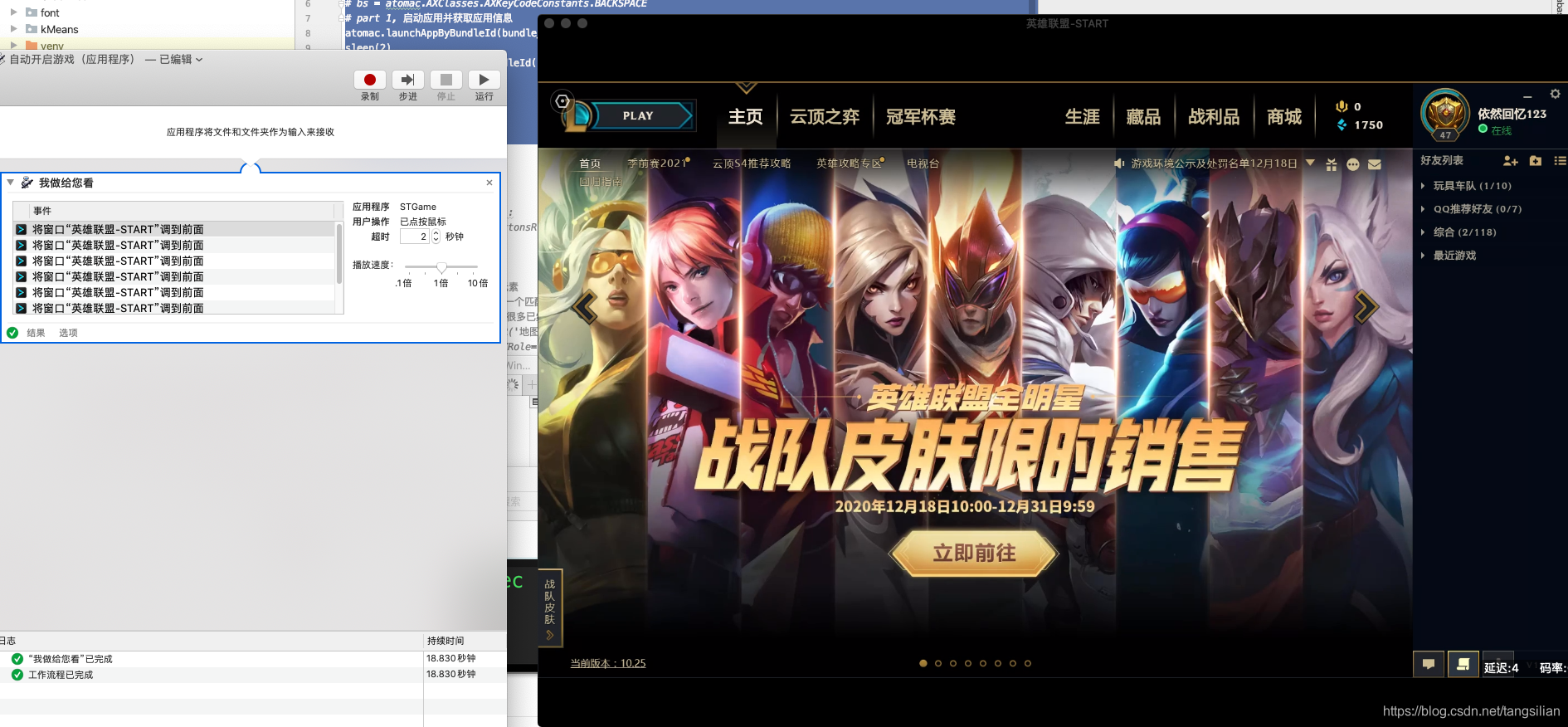Click the Automator record (录制) button

(370, 80)
